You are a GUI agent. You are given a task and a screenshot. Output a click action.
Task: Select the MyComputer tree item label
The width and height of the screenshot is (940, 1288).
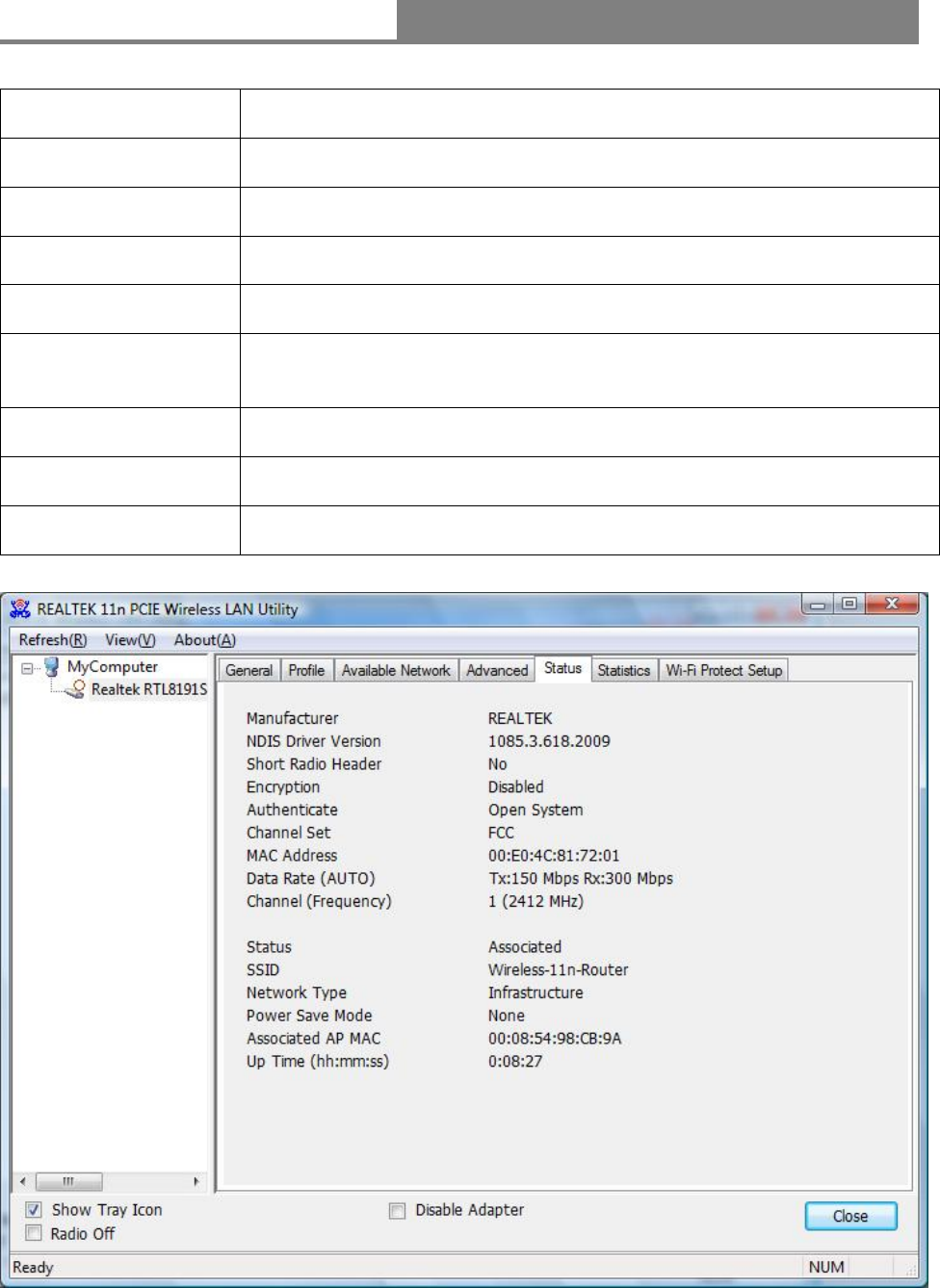pyautogui.click(x=113, y=666)
